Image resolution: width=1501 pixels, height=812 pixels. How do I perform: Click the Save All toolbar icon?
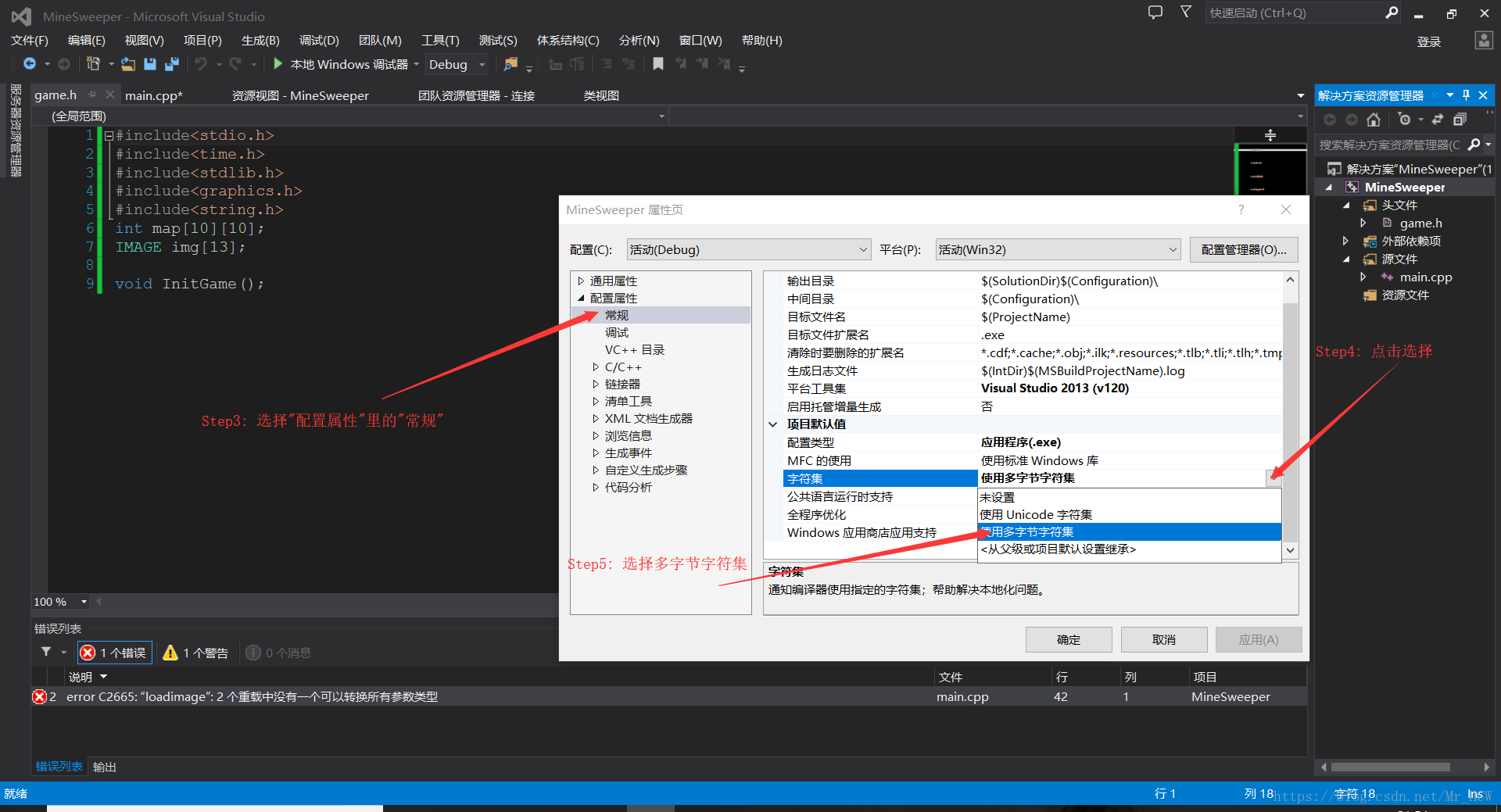tap(172, 64)
